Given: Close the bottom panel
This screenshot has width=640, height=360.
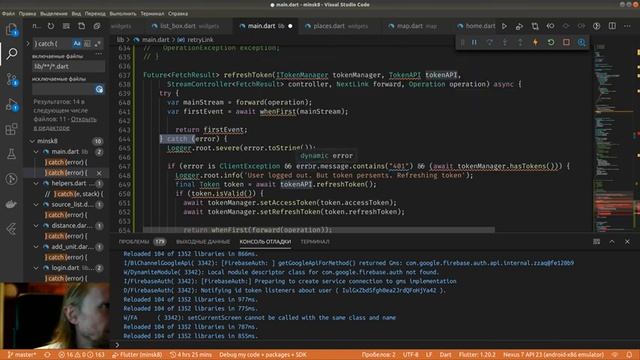Looking at the screenshot, I should [x=627, y=242].
